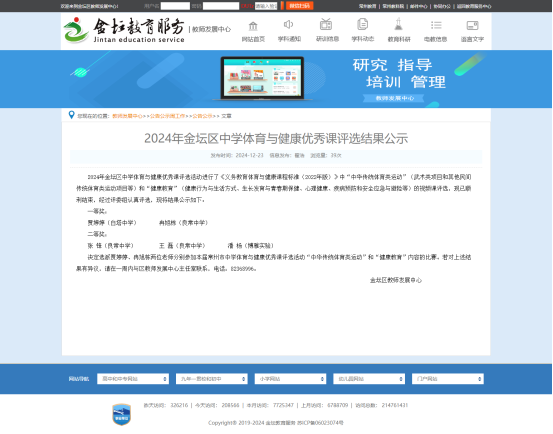Click the Jintan education service logo
Image resolution: width=553 pixels, height=434 pixels.
pos(124,30)
